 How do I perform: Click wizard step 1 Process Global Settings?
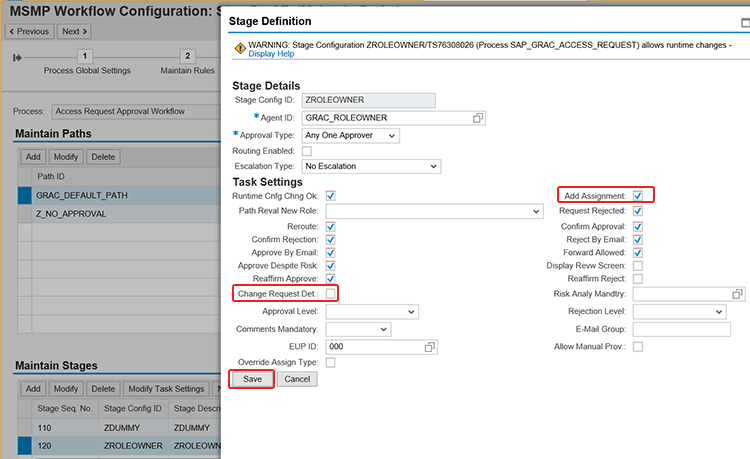86,58
